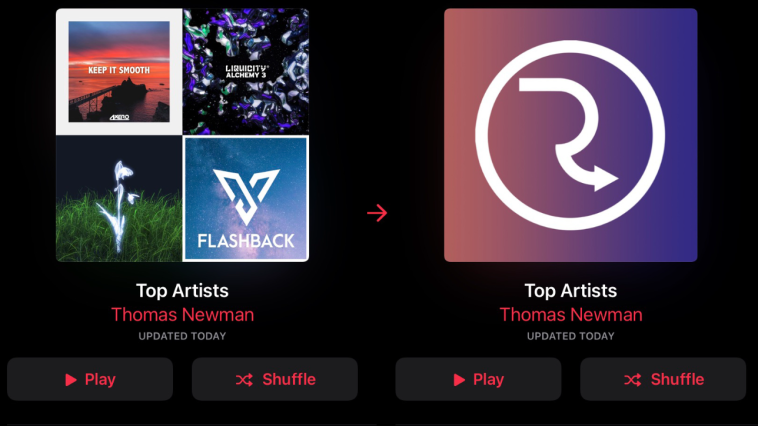Click the Top Artists title under the collage artwork
The image size is (758, 426).
click(182, 291)
